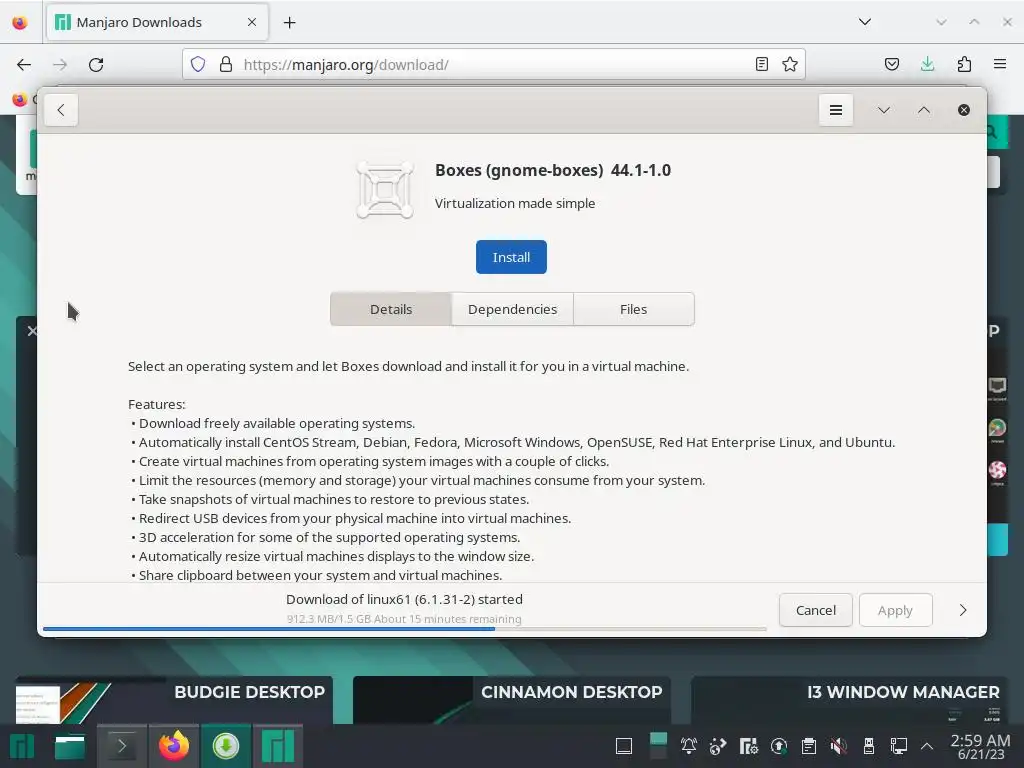Click the Manjaro taskbar window entry
Image resolution: width=1024 pixels, height=768 pixels.
pyautogui.click(x=278, y=746)
